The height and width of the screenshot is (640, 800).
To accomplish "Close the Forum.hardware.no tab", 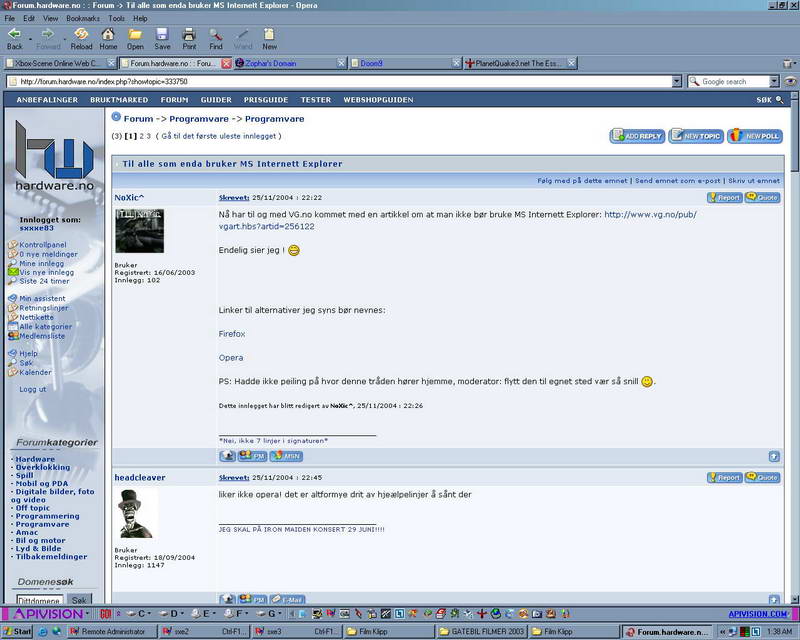I will [x=226, y=63].
